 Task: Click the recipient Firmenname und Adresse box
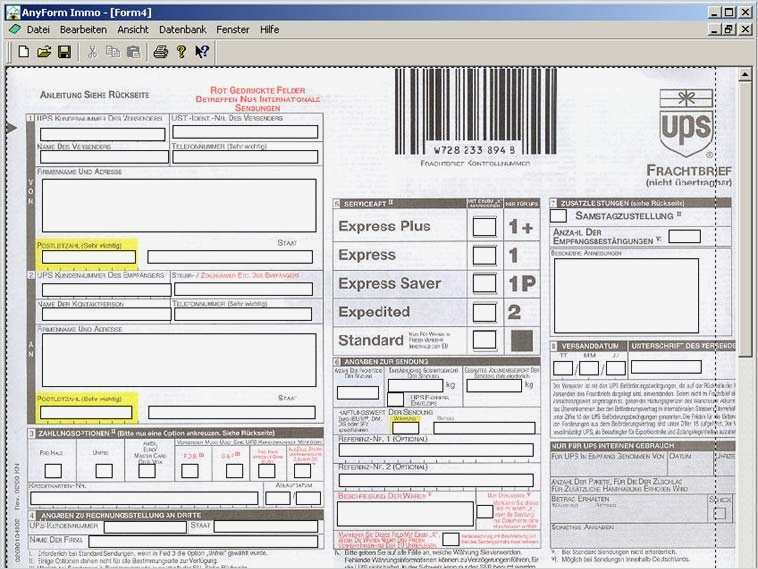pyautogui.click(x=179, y=360)
